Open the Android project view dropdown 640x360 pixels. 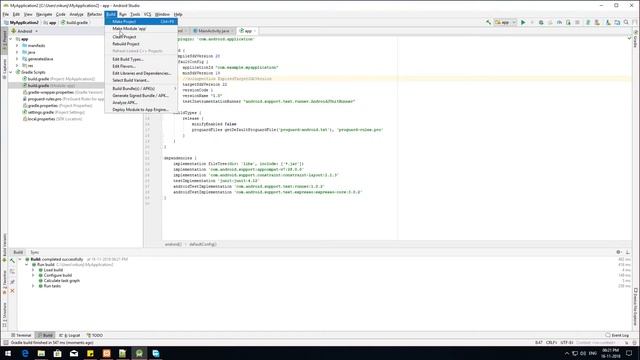(x=24, y=31)
